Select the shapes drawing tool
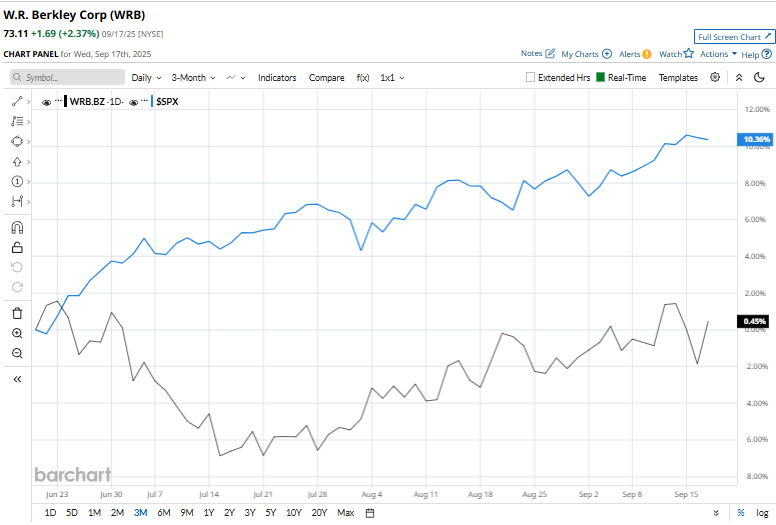 pos(17,142)
